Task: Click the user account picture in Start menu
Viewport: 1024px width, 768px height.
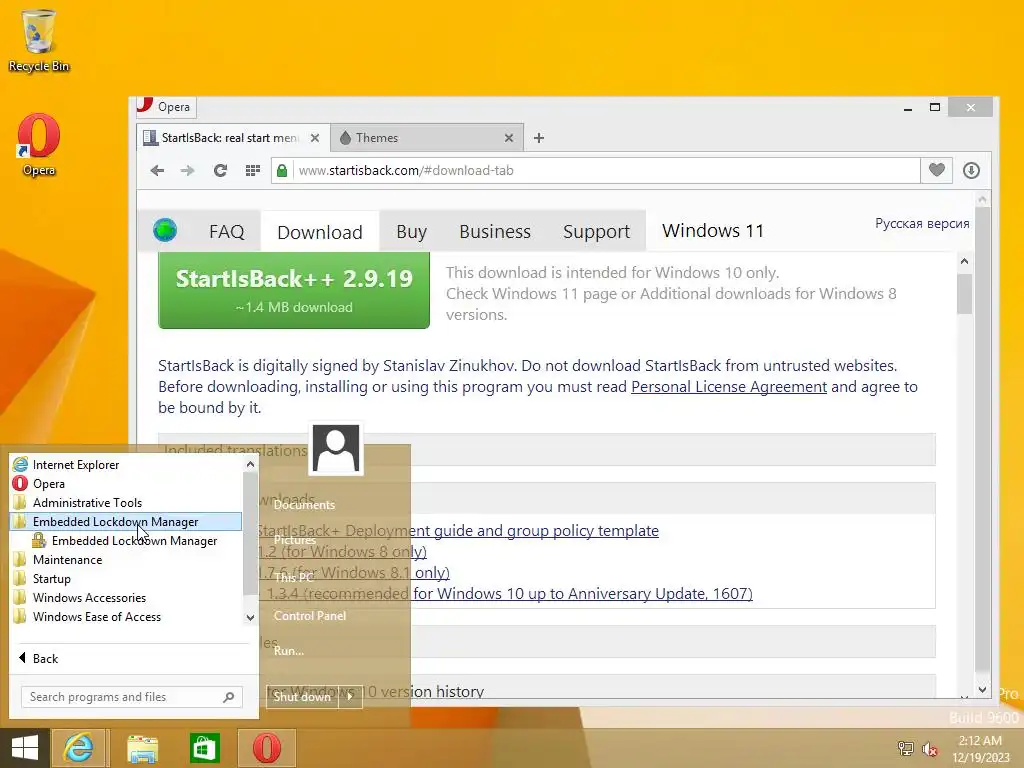Action: 336,448
